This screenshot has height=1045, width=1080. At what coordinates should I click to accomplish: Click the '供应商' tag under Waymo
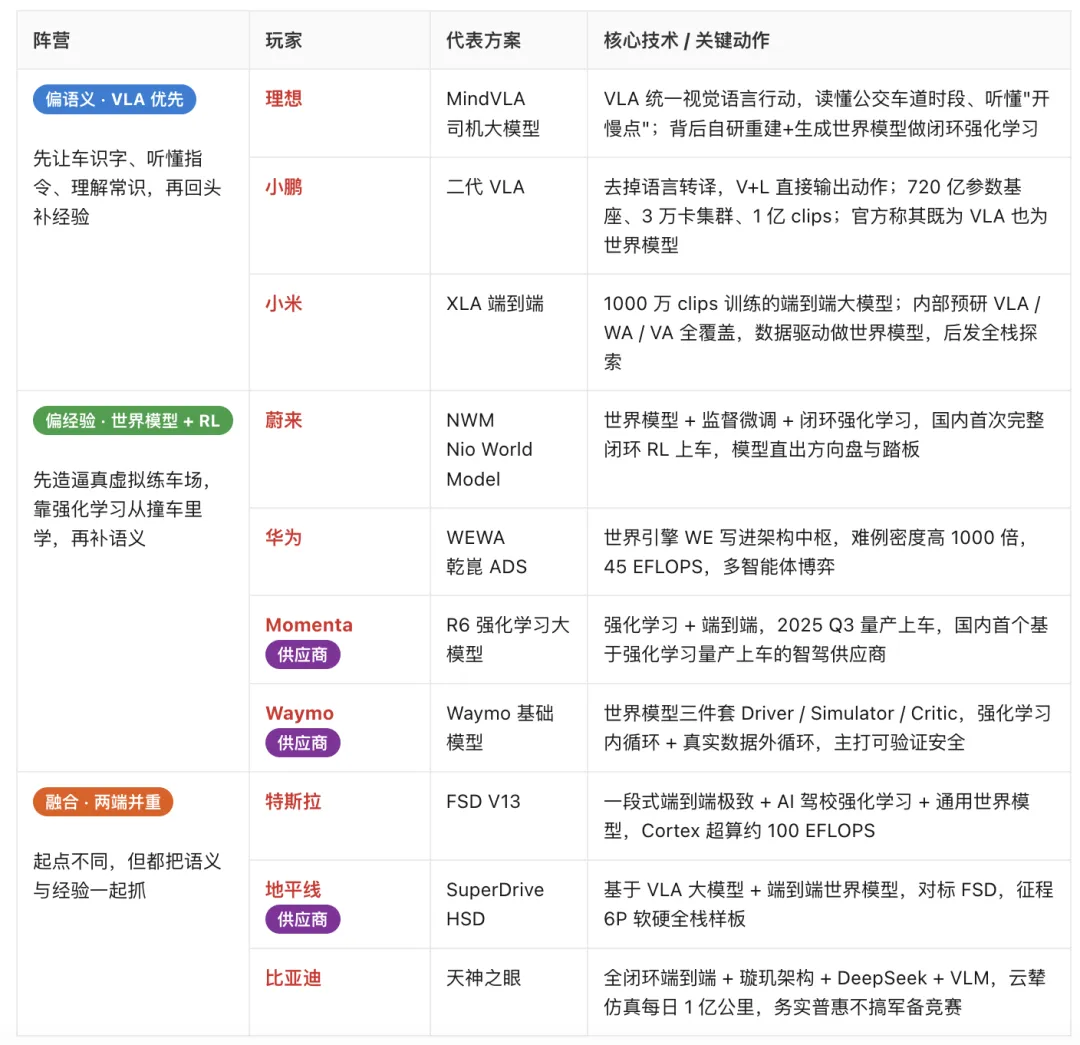click(302, 743)
